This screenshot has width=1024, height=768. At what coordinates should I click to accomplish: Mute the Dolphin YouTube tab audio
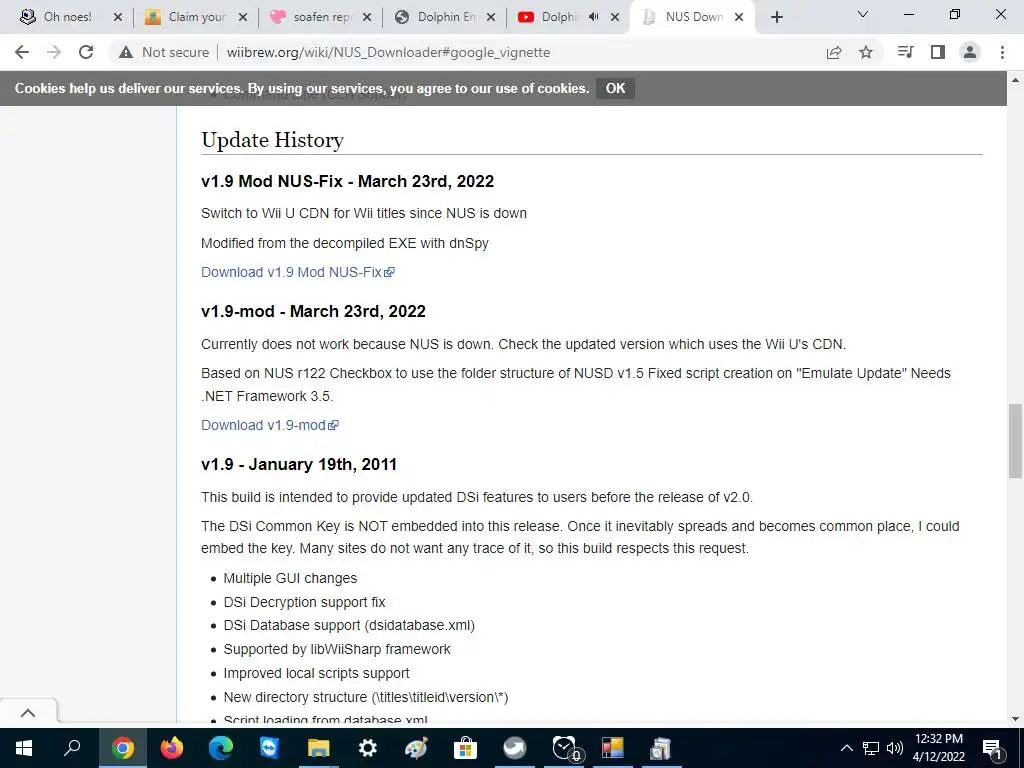(x=593, y=17)
